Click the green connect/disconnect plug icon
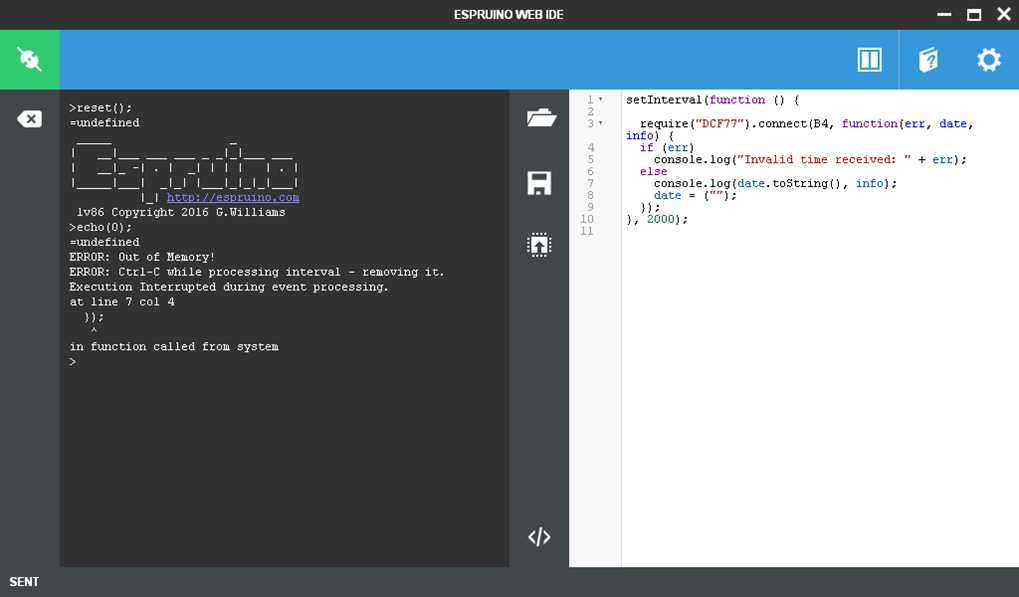Screen dimensions: 1019x597 coord(30,59)
